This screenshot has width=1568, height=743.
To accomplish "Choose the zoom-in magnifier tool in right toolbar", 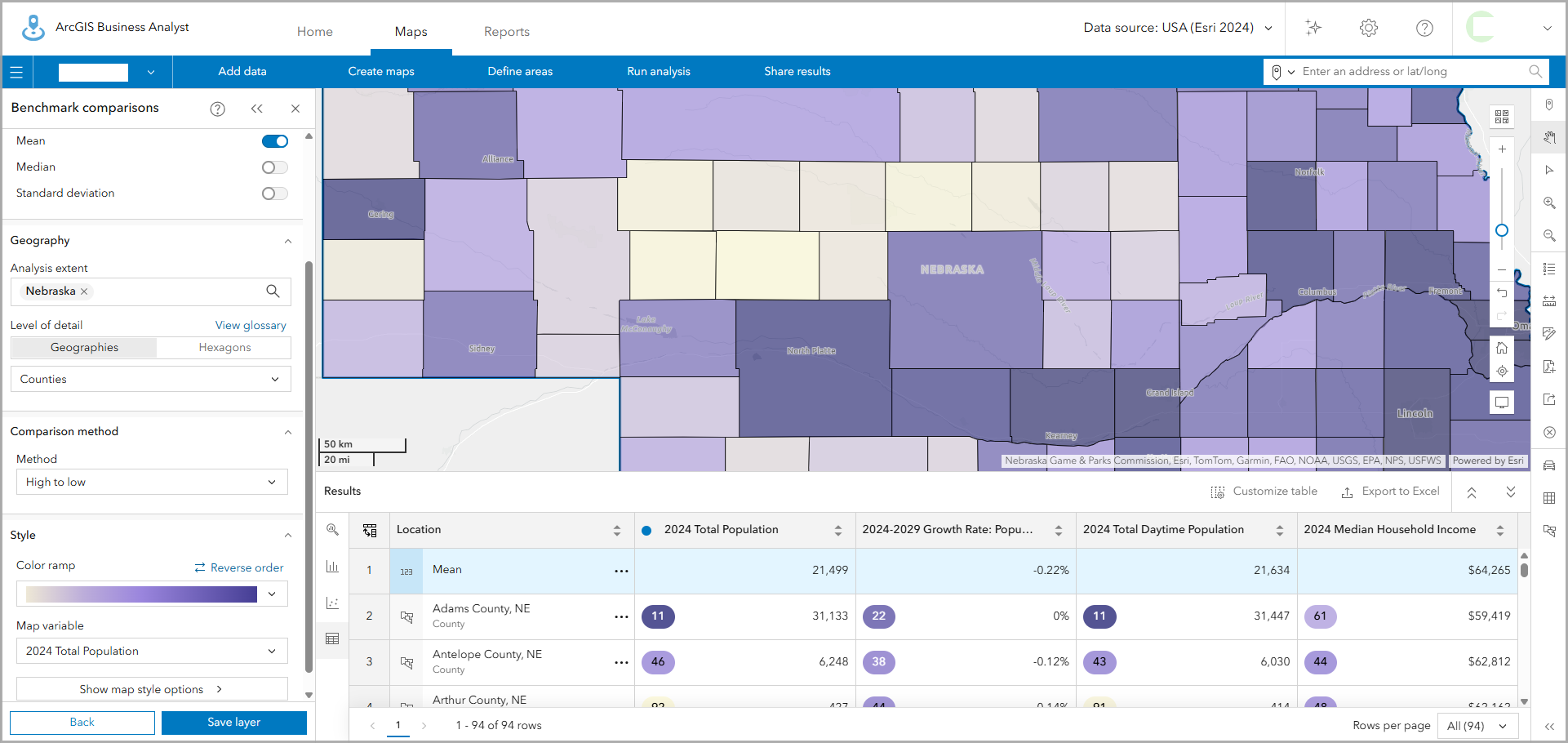I will pyautogui.click(x=1549, y=202).
